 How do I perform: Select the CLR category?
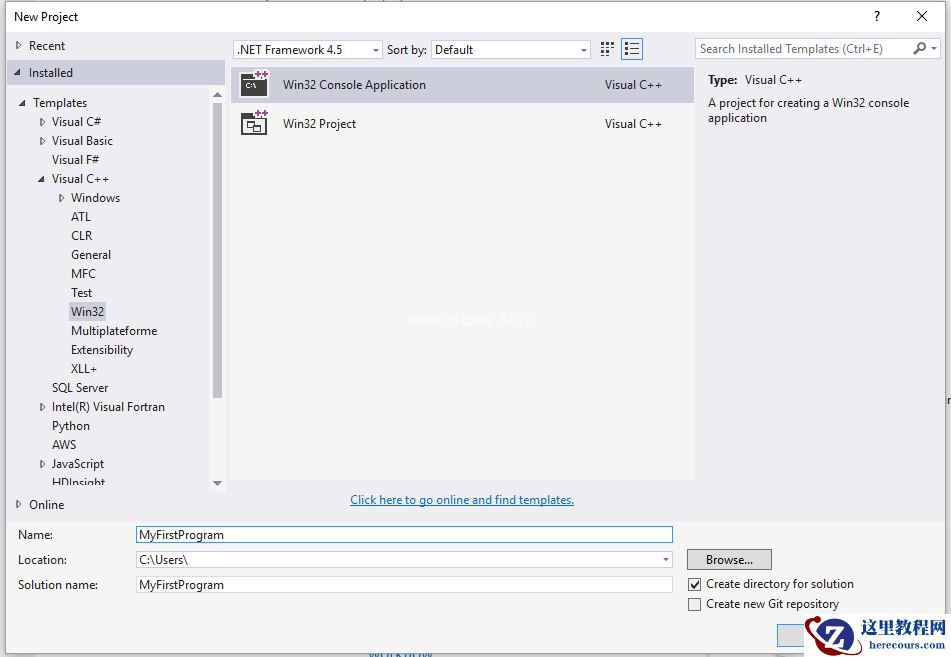point(81,235)
